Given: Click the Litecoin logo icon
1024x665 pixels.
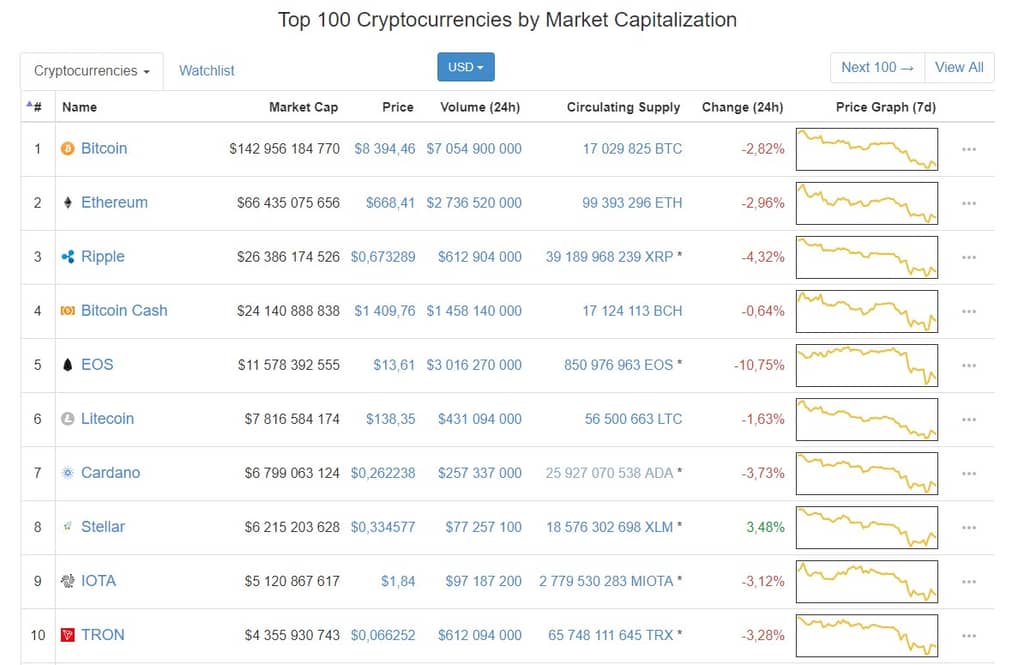Looking at the screenshot, I should (67, 419).
